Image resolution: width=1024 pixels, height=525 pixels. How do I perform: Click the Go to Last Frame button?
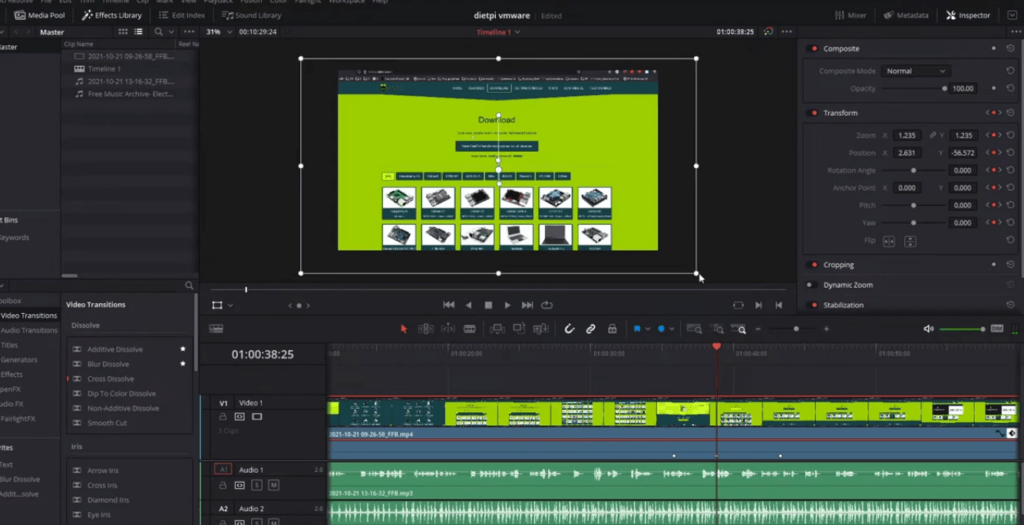(x=527, y=305)
